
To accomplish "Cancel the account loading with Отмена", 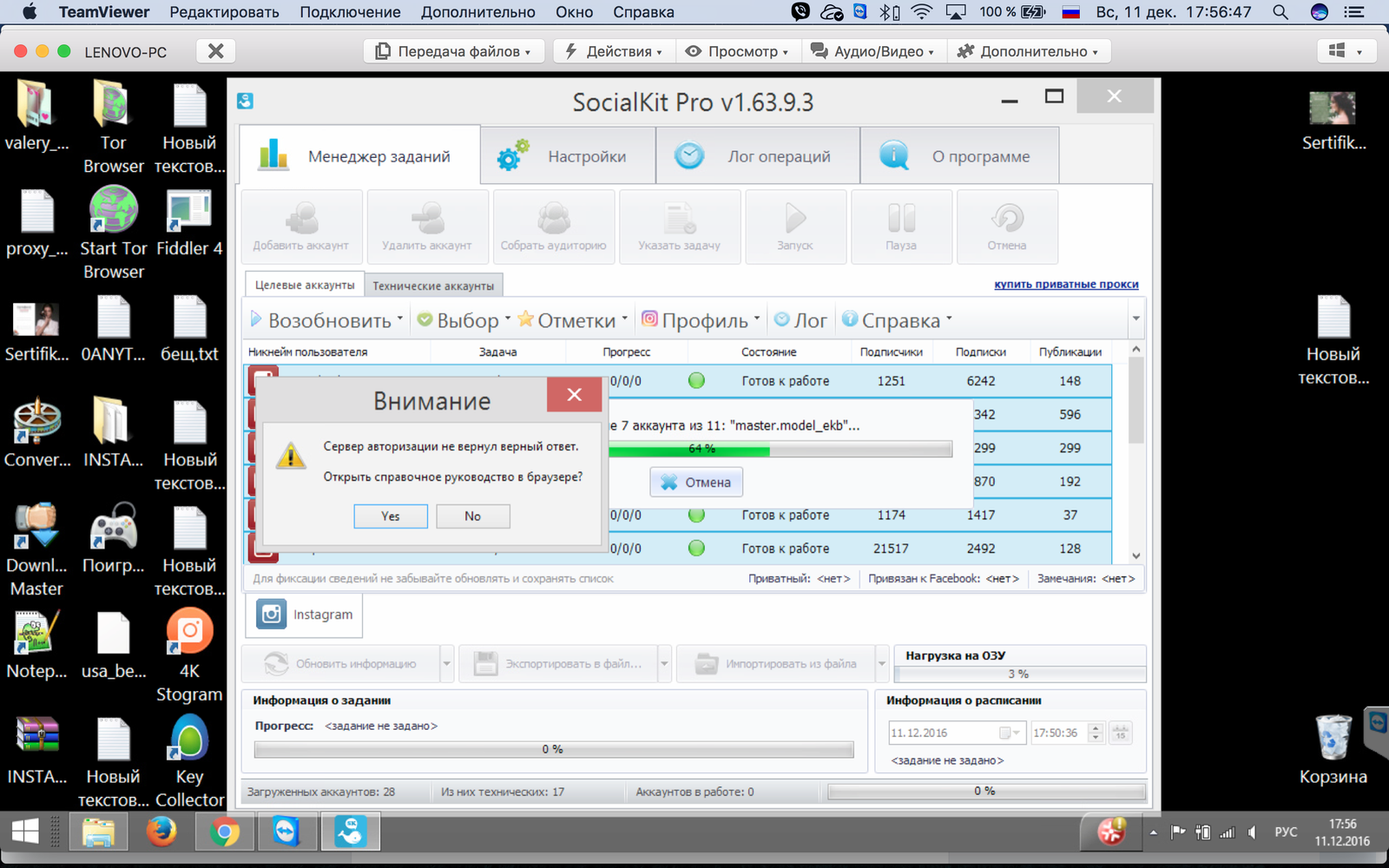I will 696,483.
